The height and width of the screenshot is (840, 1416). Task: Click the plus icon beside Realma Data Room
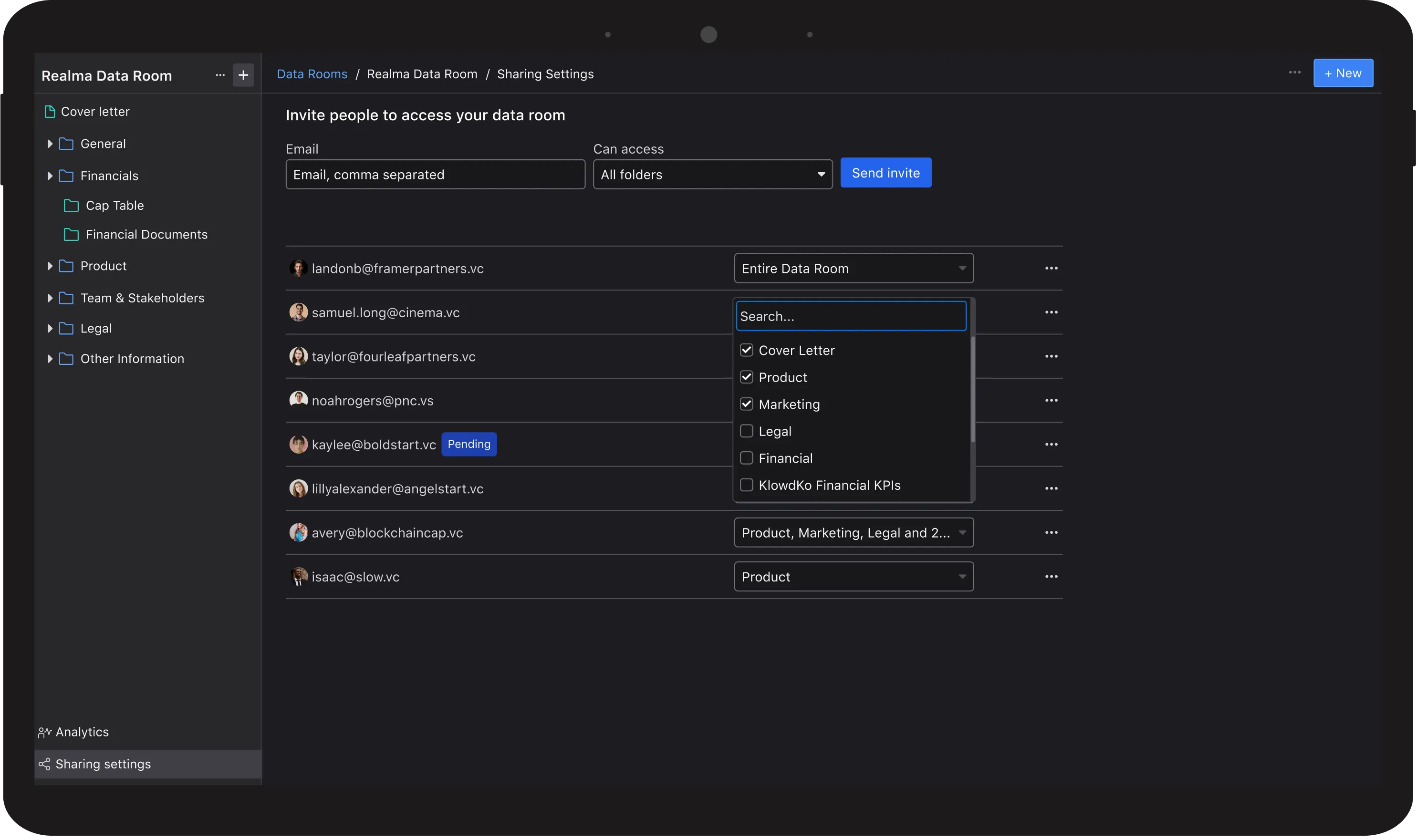[243, 75]
